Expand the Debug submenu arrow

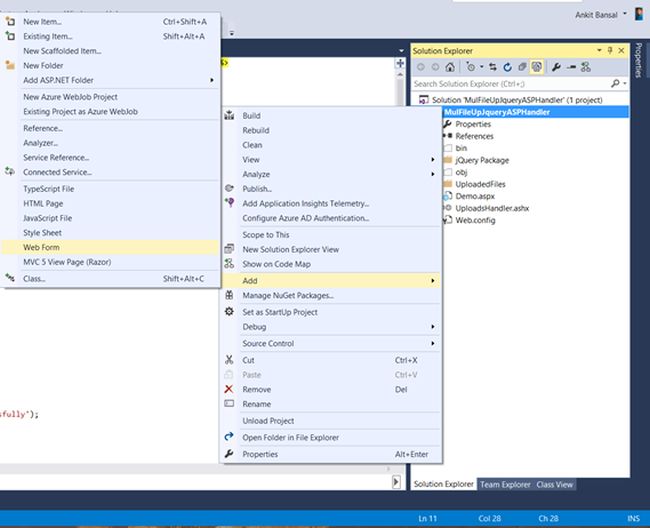click(433, 327)
